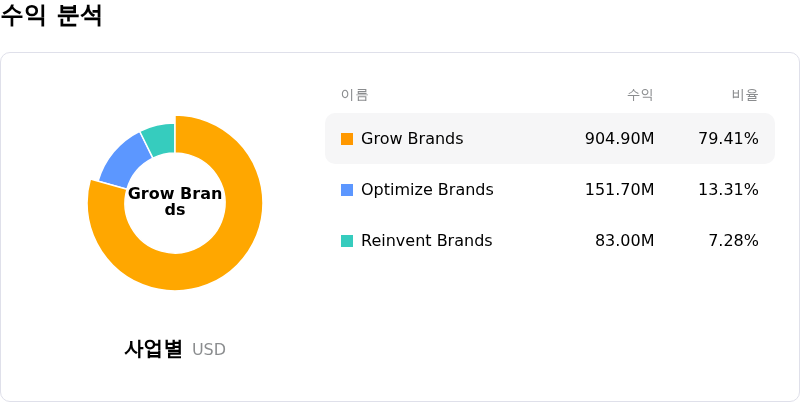Click the USD currency label
This screenshot has width=800, height=402.
coord(209,350)
